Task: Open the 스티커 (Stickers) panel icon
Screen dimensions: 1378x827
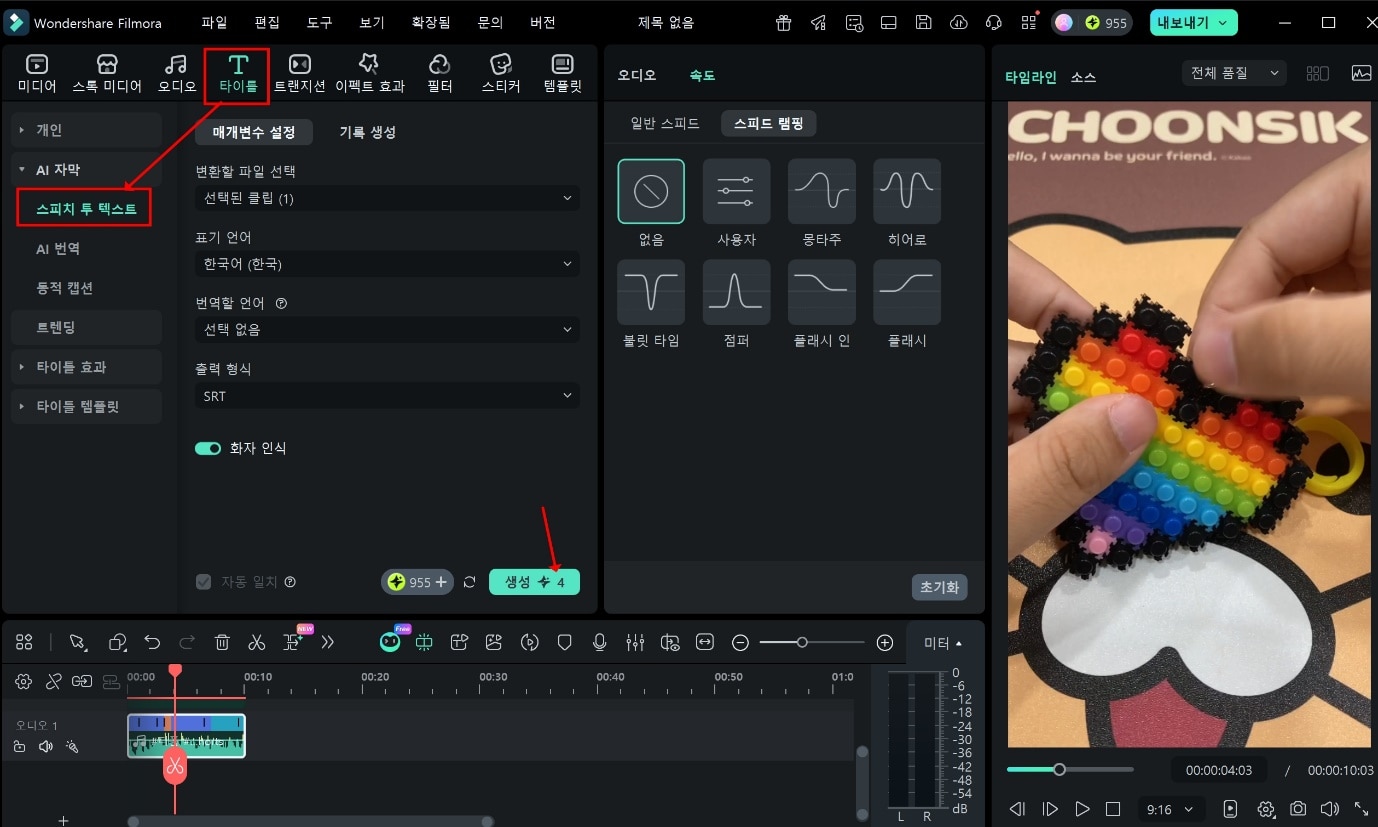Action: pyautogui.click(x=501, y=65)
